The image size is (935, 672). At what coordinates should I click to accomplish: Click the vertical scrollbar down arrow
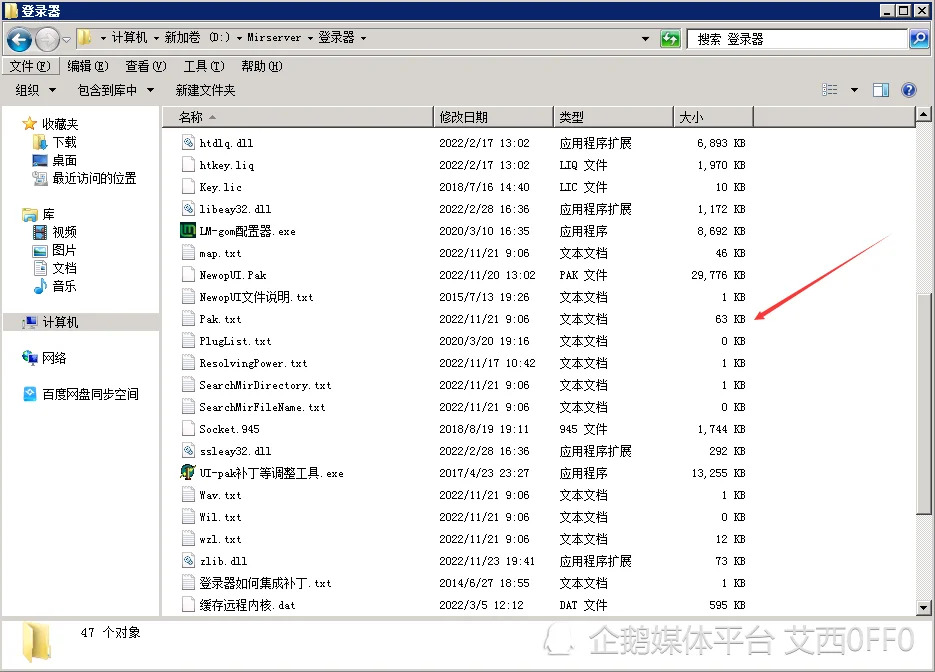pos(924,607)
